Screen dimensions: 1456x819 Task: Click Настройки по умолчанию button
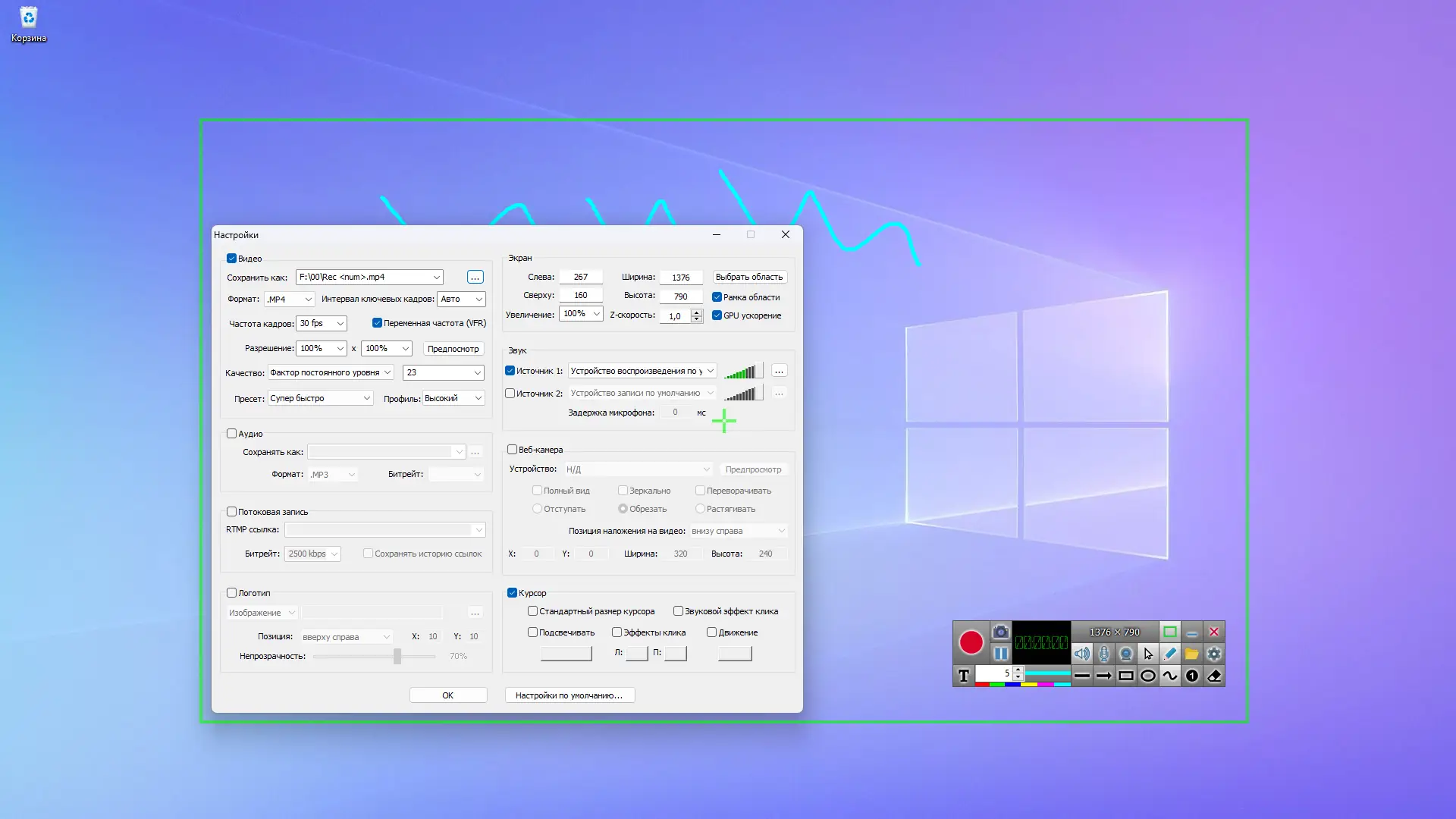click(x=570, y=695)
